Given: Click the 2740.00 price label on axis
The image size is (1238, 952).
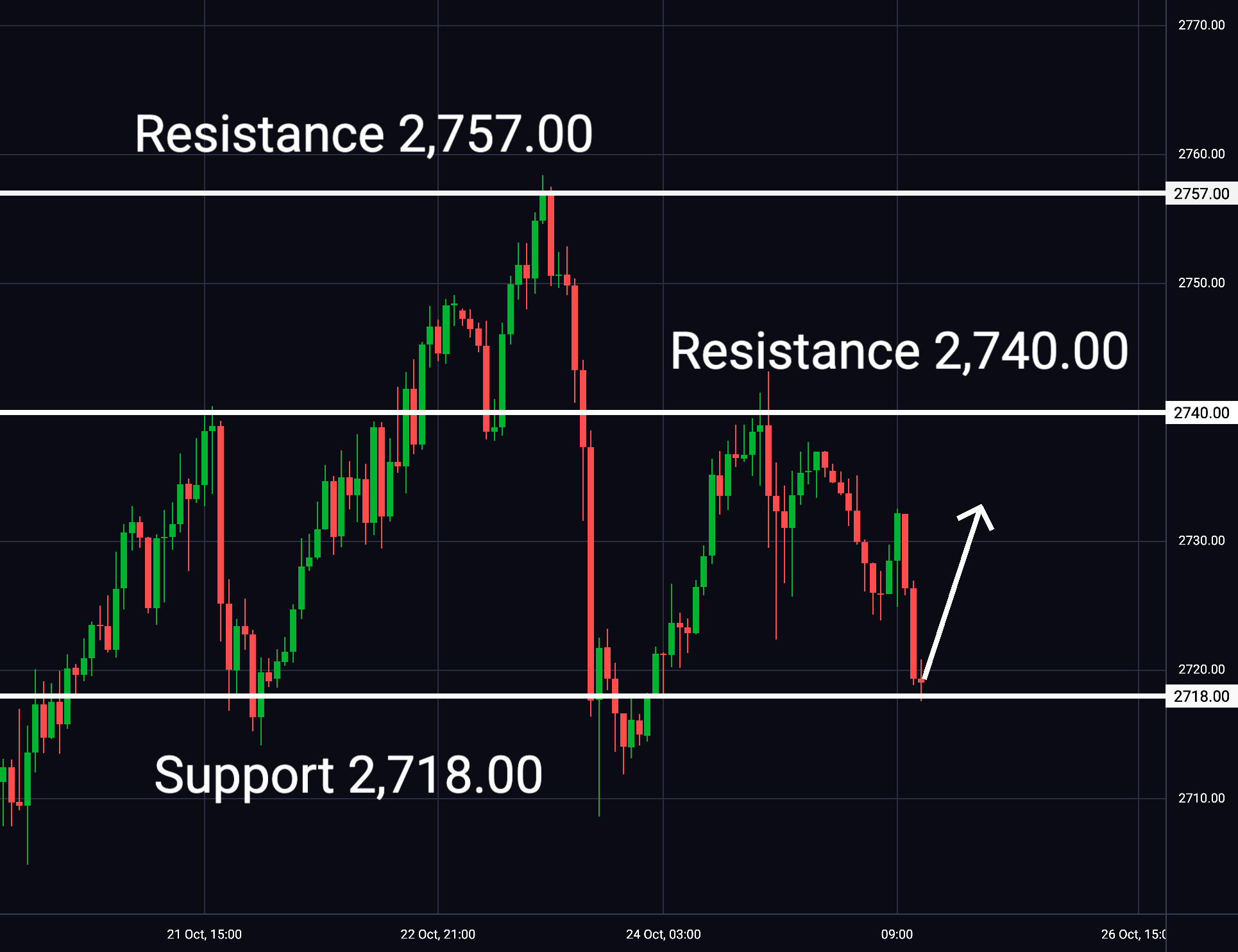Looking at the screenshot, I should [x=1201, y=412].
